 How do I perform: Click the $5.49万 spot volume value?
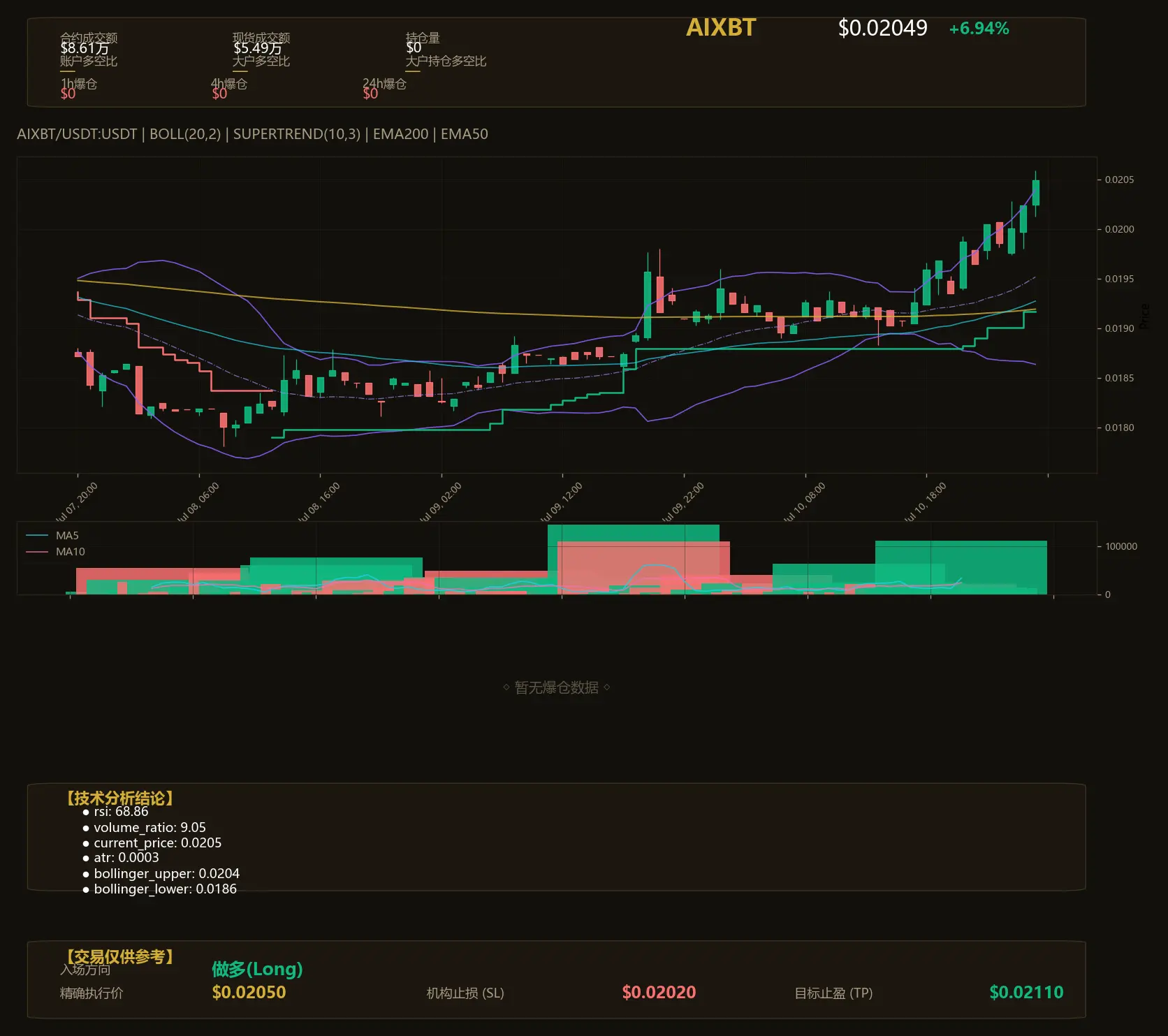point(258,48)
